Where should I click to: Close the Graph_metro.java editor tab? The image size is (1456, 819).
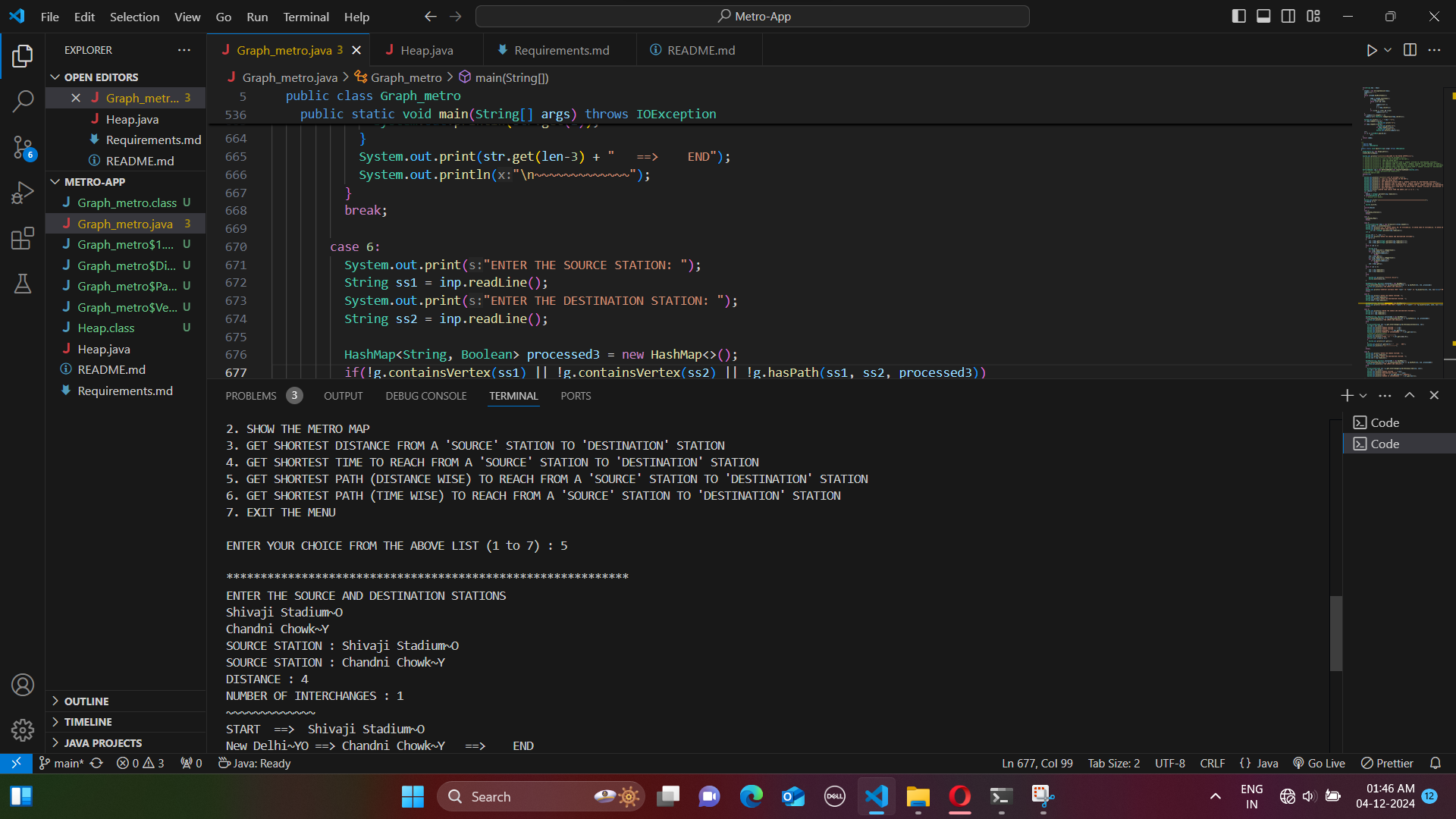point(356,50)
